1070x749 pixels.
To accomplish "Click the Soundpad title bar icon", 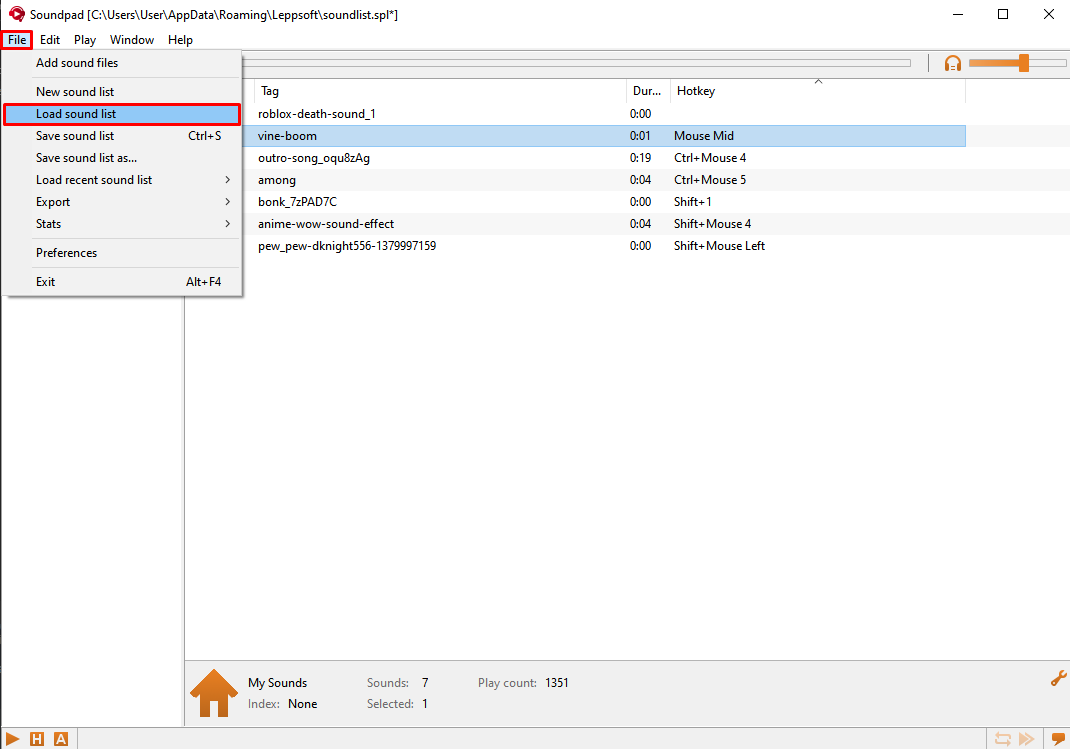I will [17, 14].
